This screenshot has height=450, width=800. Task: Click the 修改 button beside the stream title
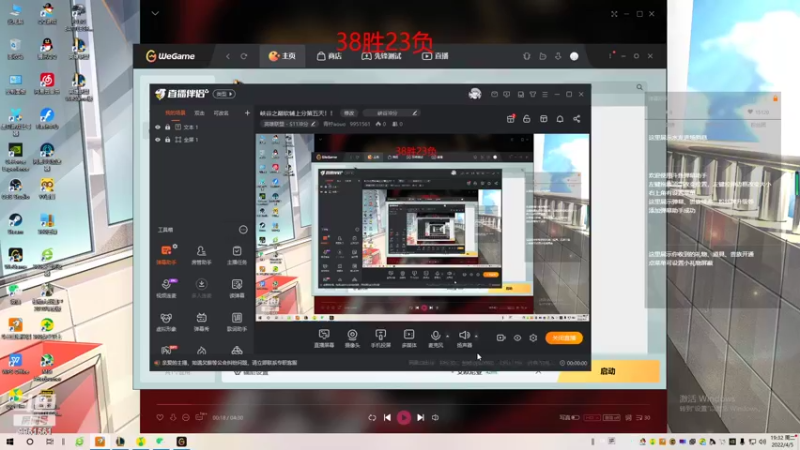click(x=349, y=113)
